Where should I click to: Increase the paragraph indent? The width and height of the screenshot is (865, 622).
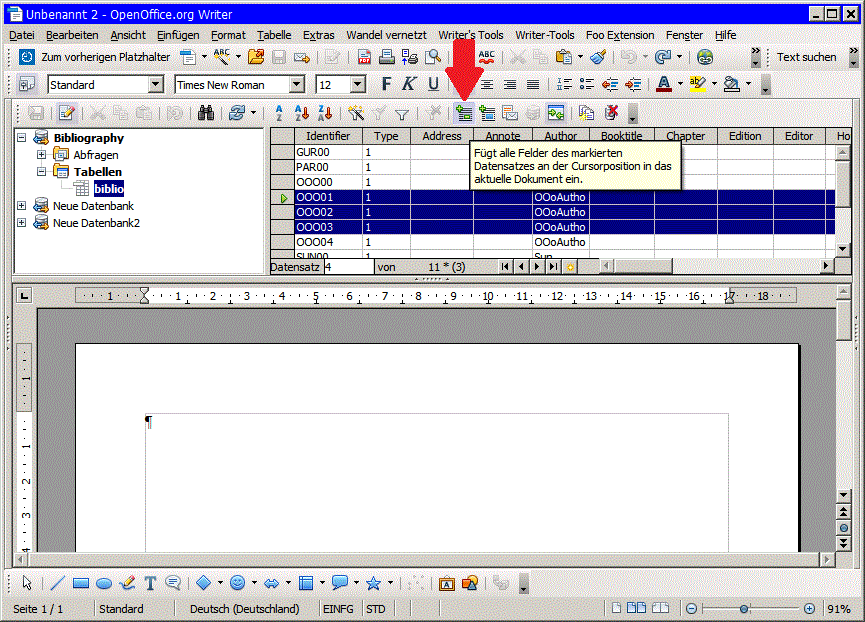633,84
